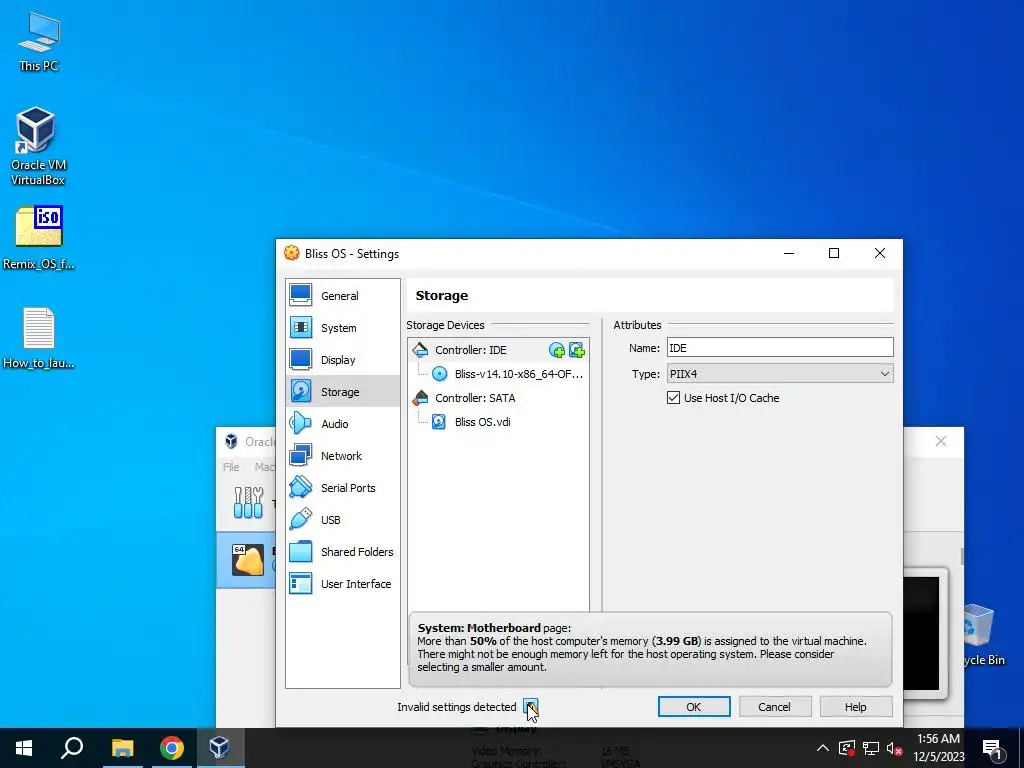1024x768 pixels.
Task: Go to the Audio settings page
Action: coord(342,424)
